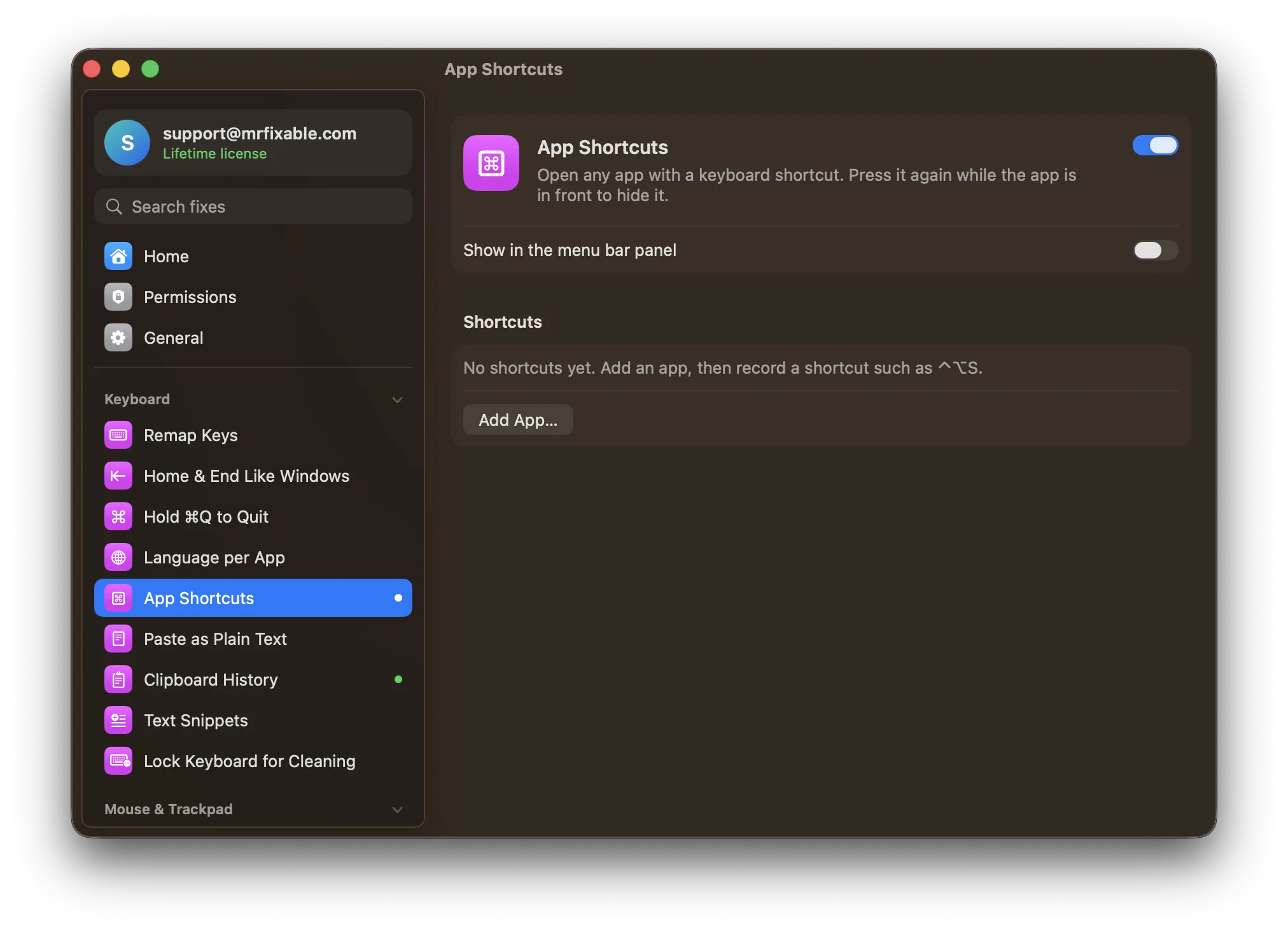Click the Add App... button
This screenshot has width=1288, height=932.
click(x=518, y=420)
